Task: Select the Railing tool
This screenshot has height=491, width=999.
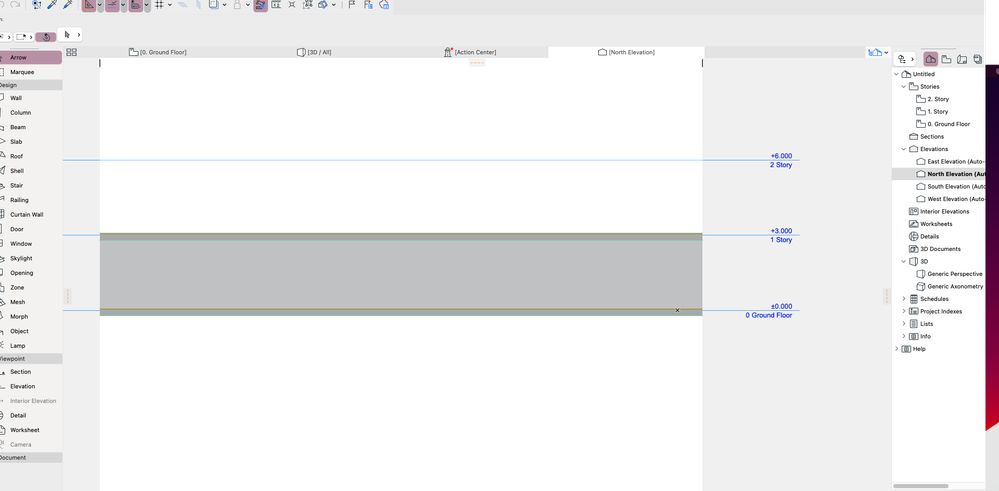Action: click(x=31, y=200)
